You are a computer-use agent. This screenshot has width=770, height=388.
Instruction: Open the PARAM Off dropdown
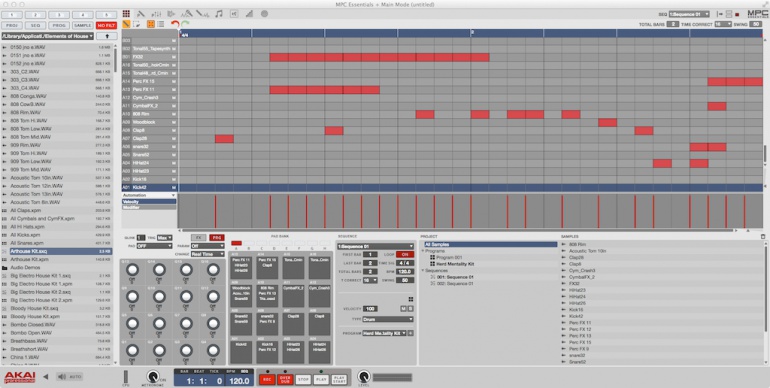point(207,246)
